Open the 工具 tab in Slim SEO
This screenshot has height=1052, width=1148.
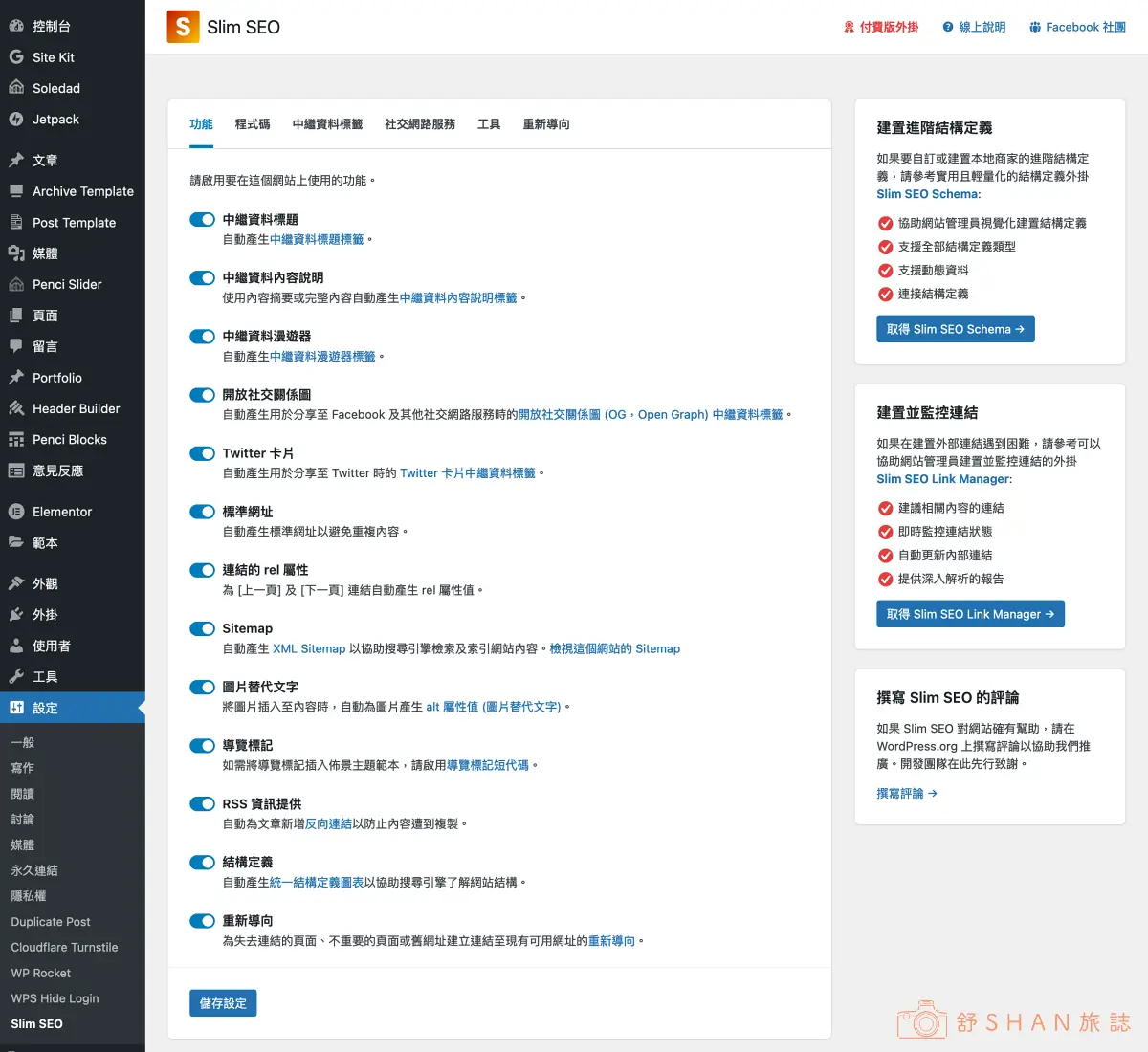pyautogui.click(x=489, y=124)
